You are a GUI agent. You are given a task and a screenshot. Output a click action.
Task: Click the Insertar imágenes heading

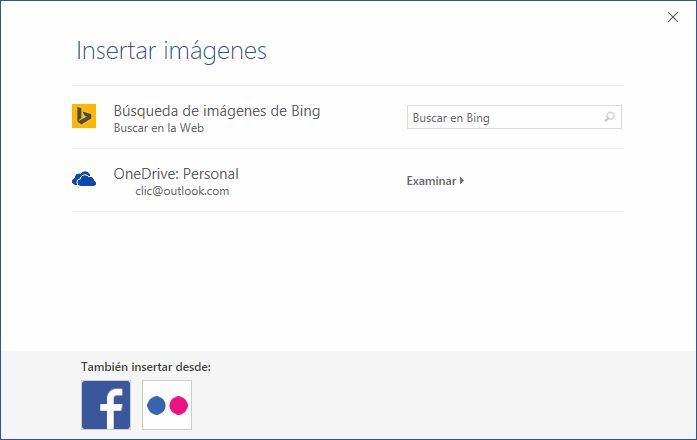172,51
